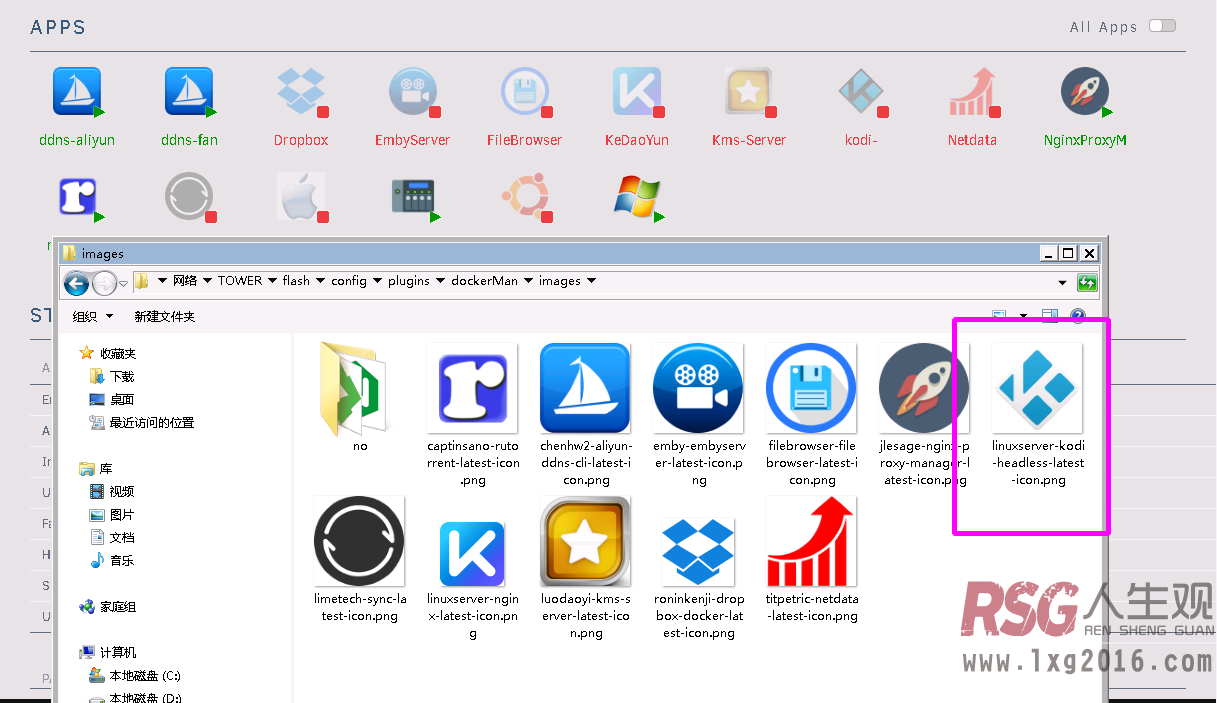Open the ddns-aliyun container in Apps
Image resolution: width=1217 pixels, height=703 pixels.
coord(77,93)
